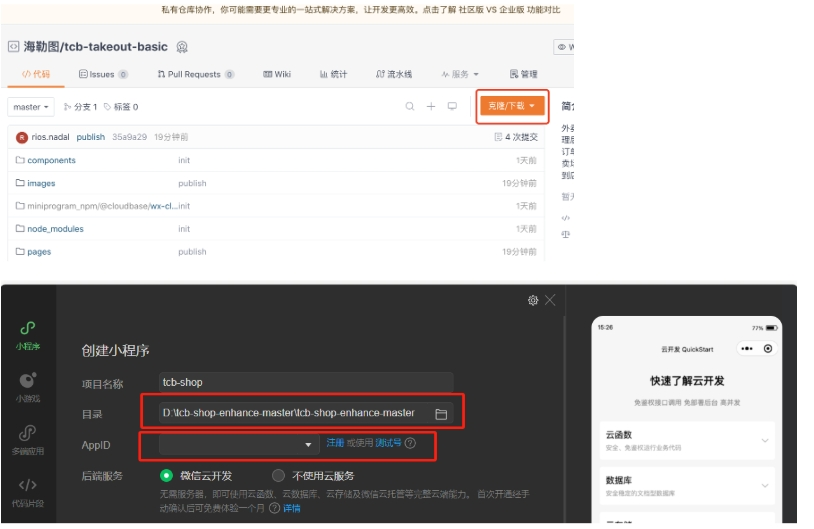Click commit hash 35a9a29
Viewport: 814px width, 529px height.
click(129, 137)
